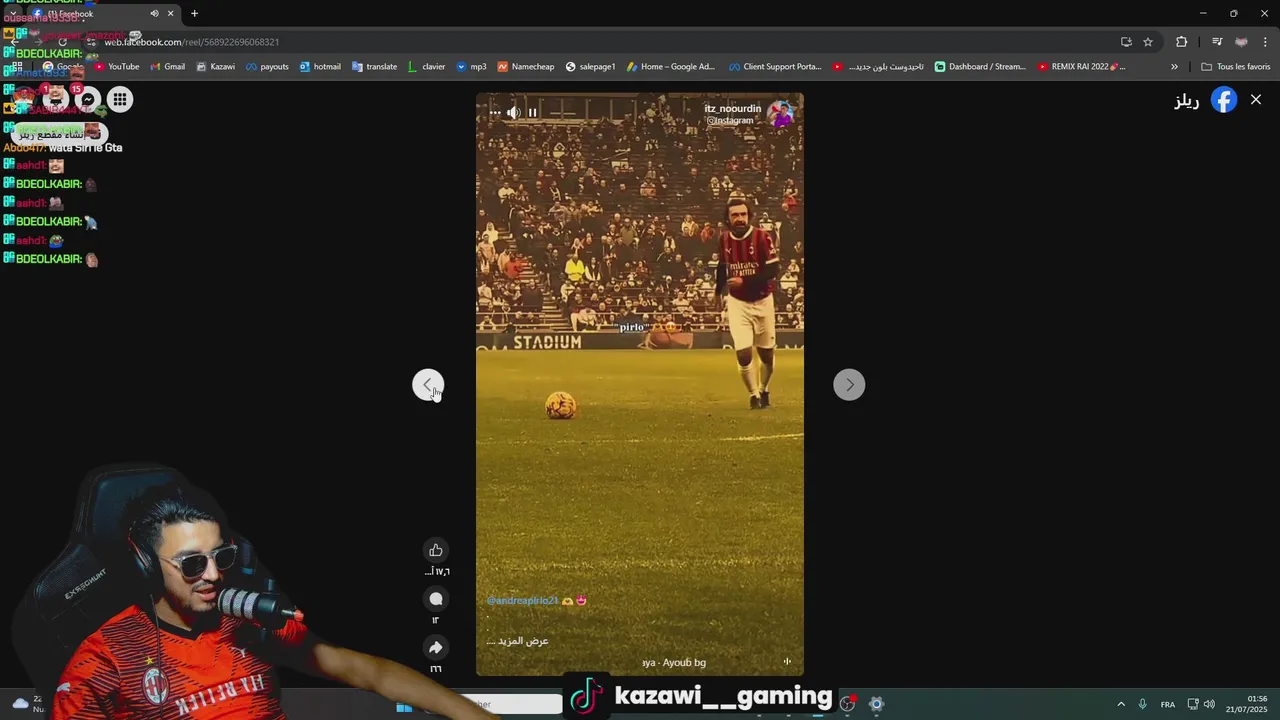This screenshot has width=1280, height=720.
Task: Open REMIX RAI 2022 bookmark
Action: click(1082, 67)
